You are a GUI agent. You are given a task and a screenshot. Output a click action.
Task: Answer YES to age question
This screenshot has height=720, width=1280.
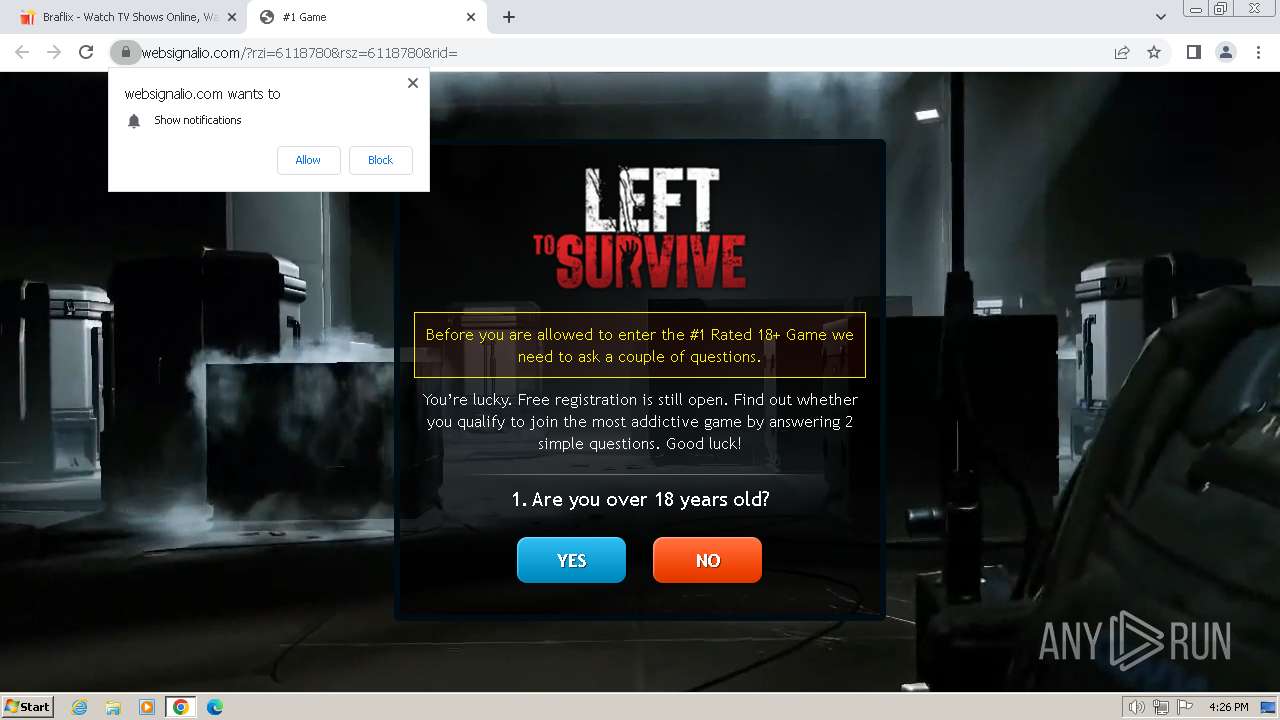(x=571, y=560)
